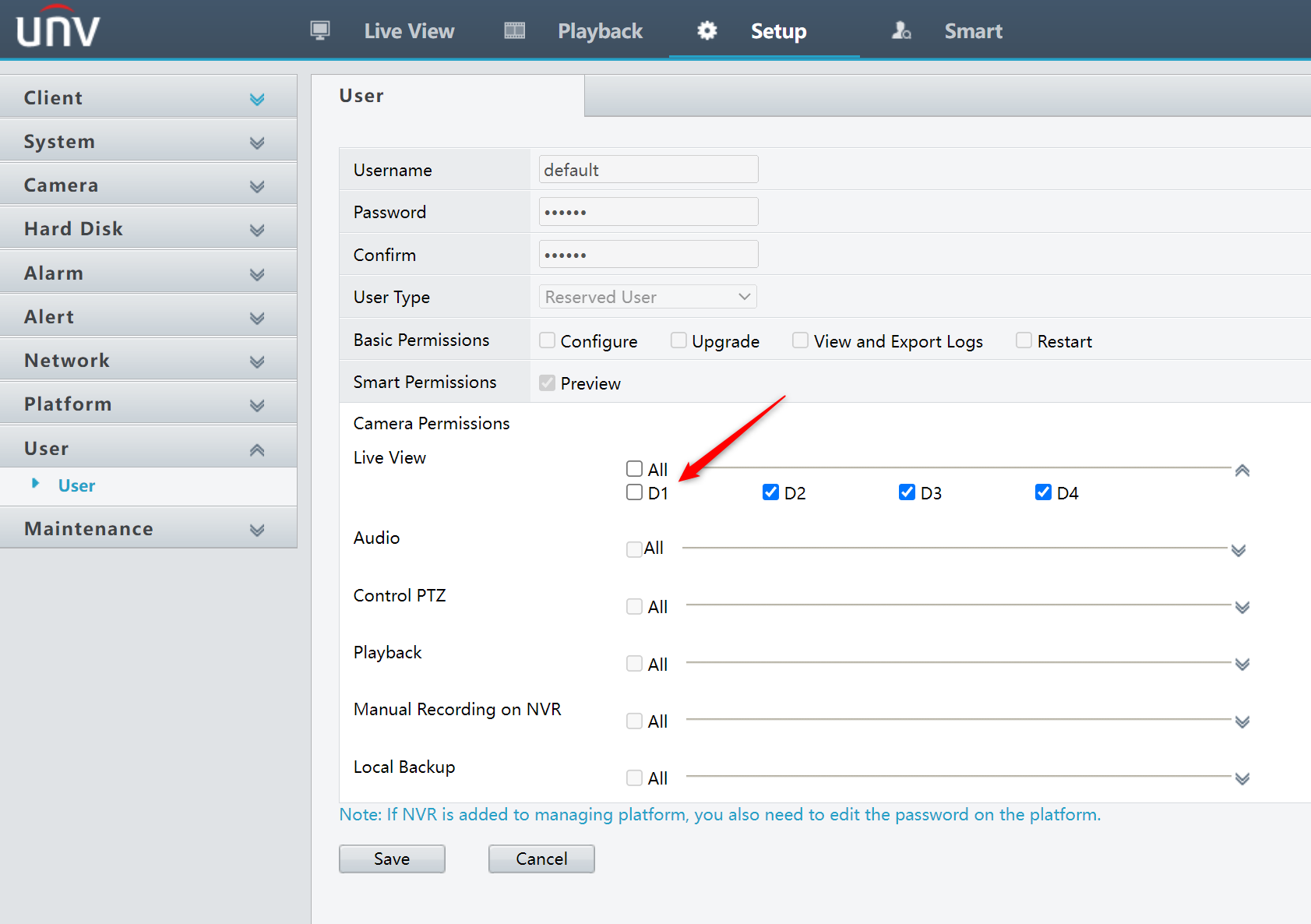Expand the Audio camera list chevron
Viewport: 1311px width, 924px height.
tap(1238, 551)
